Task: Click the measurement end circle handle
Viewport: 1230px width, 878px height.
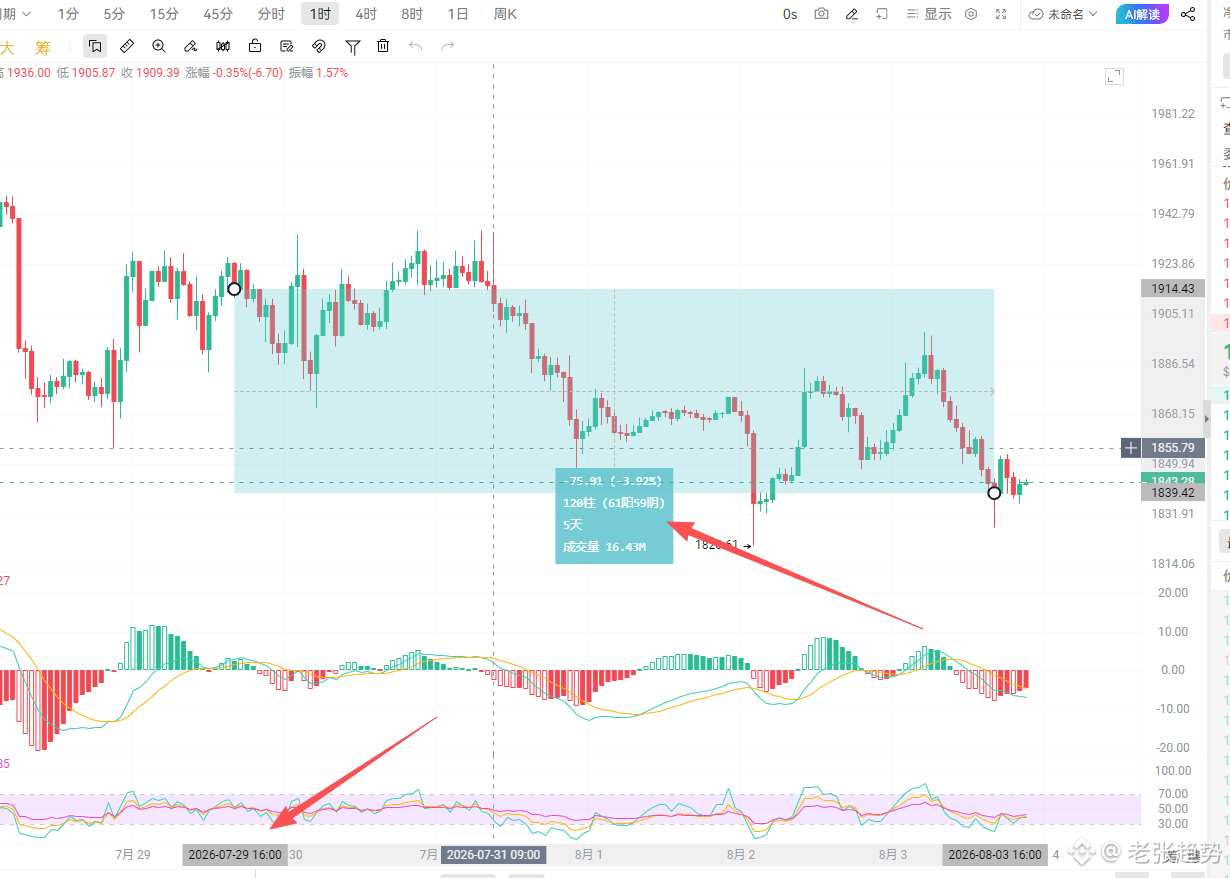Action: tap(994, 493)
